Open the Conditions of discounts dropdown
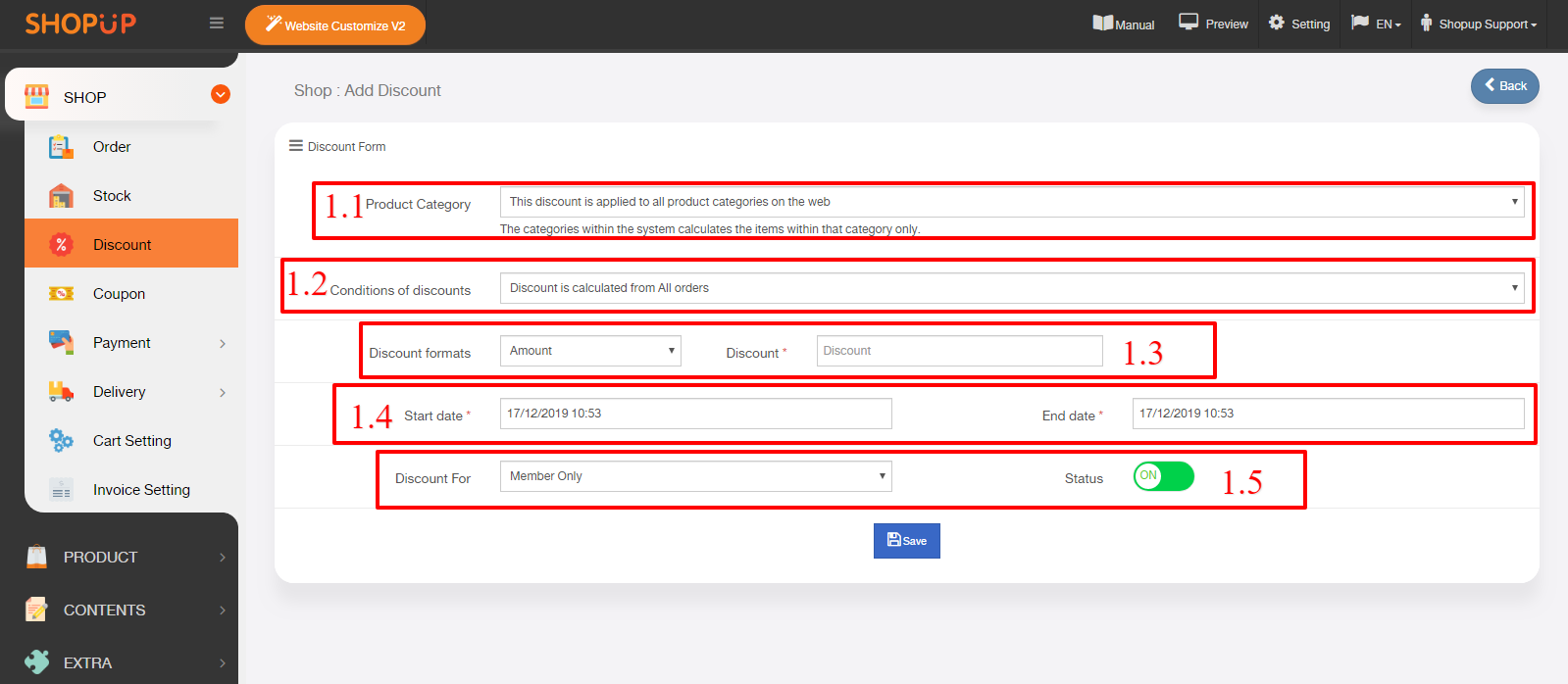 click(x=1012, y=288)
